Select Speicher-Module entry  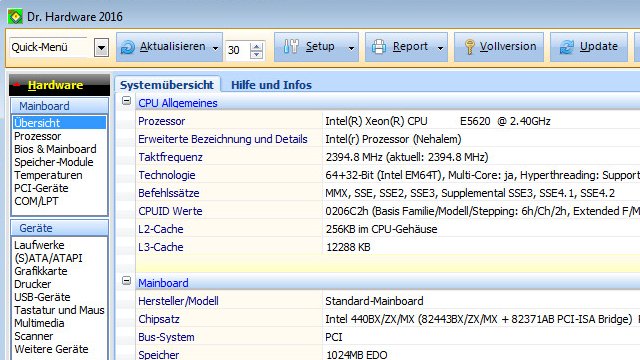pos(53,162)
